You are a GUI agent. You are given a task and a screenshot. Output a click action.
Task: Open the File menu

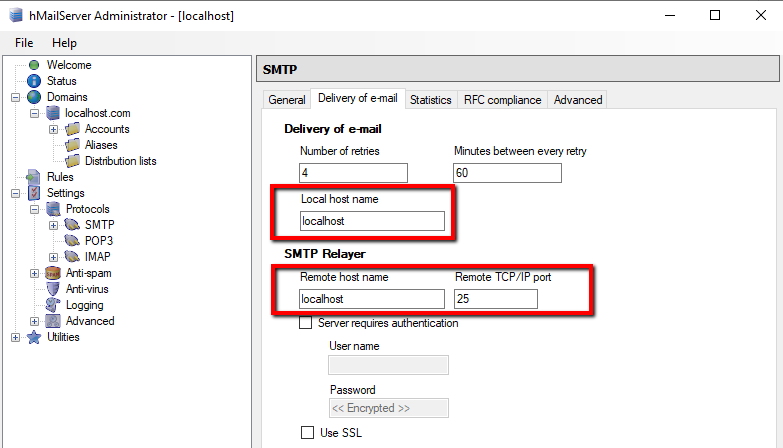[24, 43]
